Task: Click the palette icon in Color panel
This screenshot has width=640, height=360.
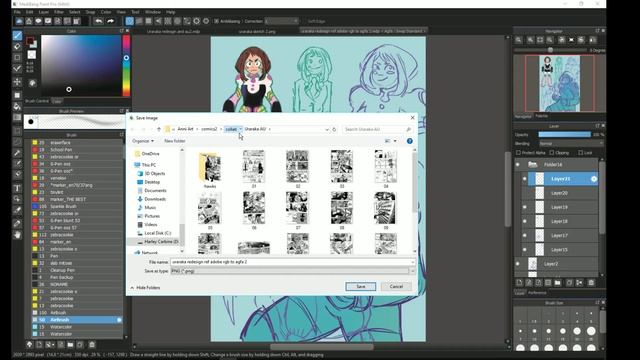Action: 33,83
